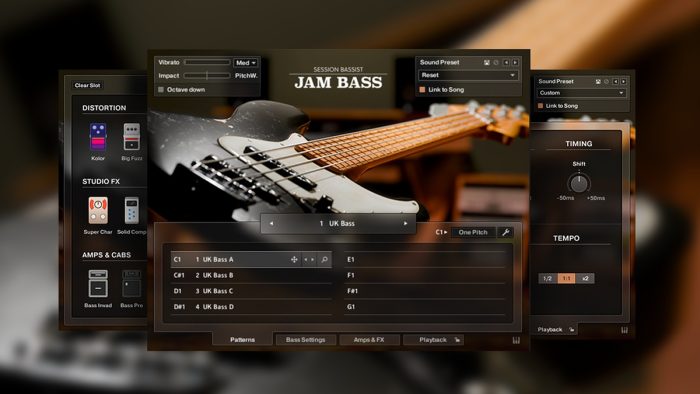This screenshot has height=394, width=700.
Task: Save the preset in the right Playback window
Action: click(598, 81)
